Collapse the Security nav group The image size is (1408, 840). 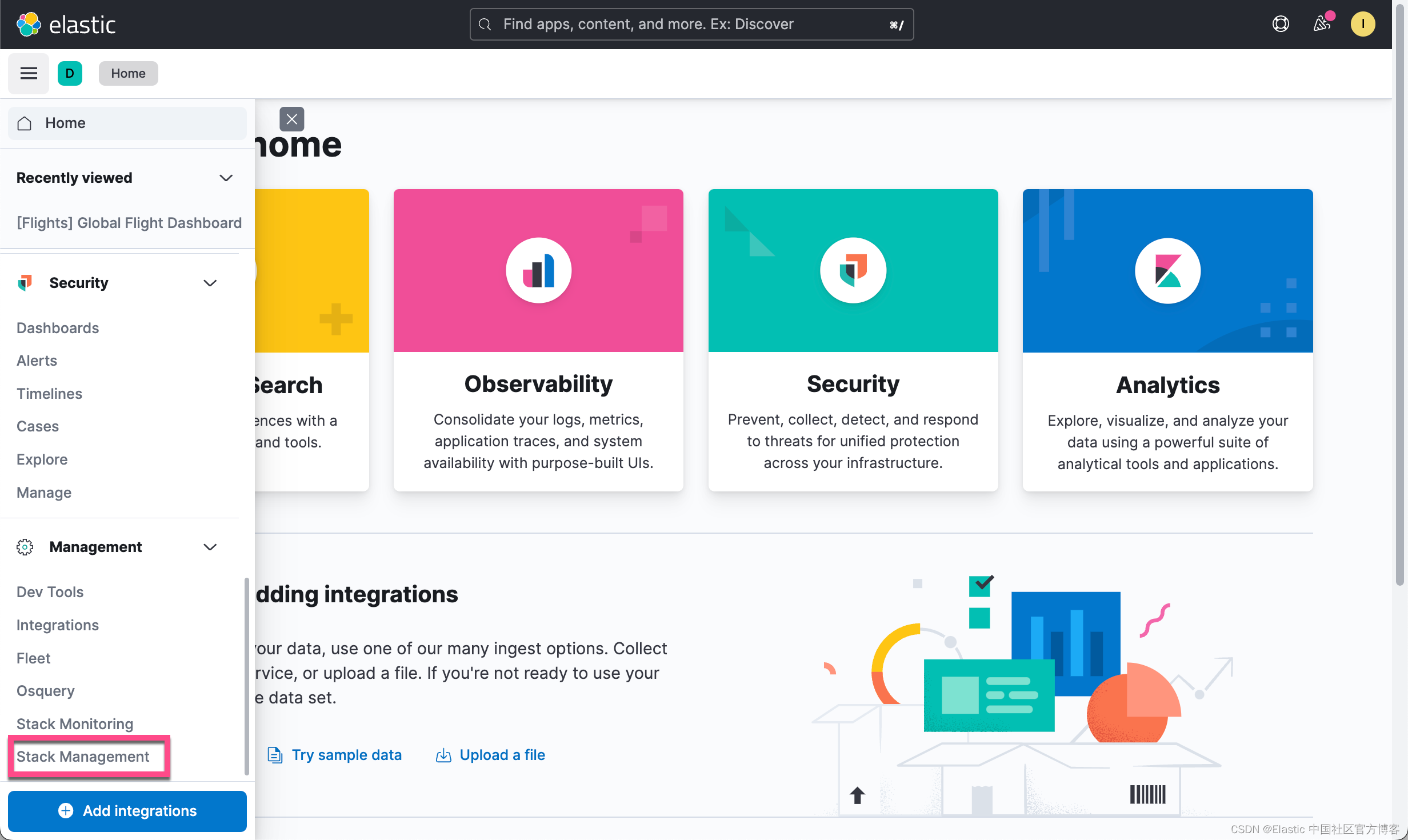(210, 283)
